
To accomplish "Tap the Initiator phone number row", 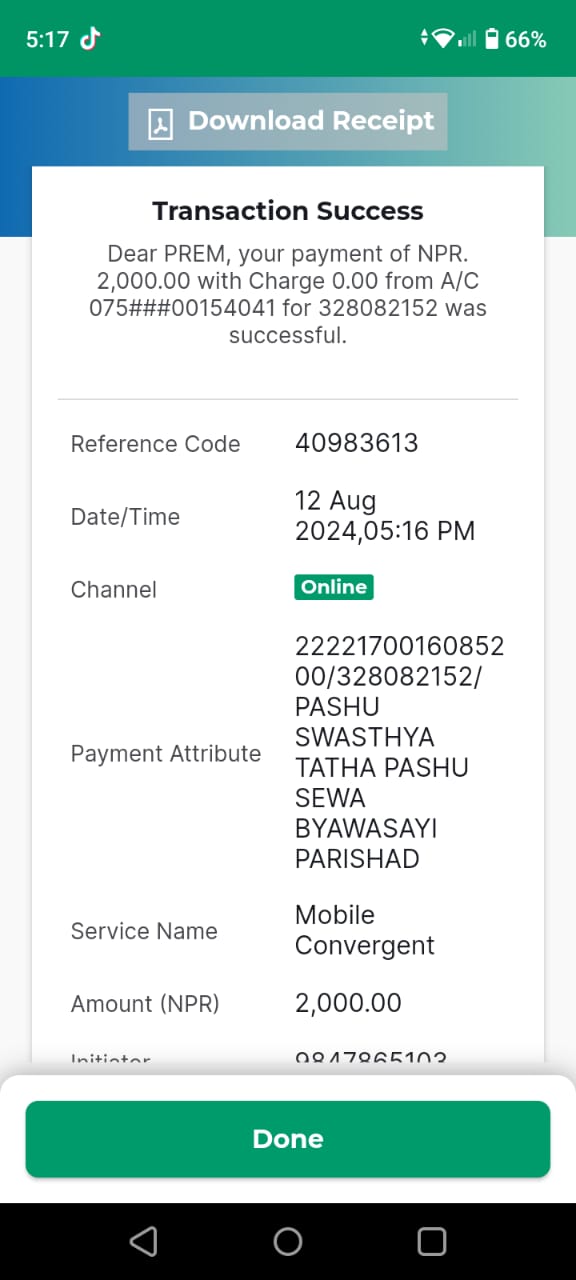I will pyautogui.click(x=288, y=1056).
